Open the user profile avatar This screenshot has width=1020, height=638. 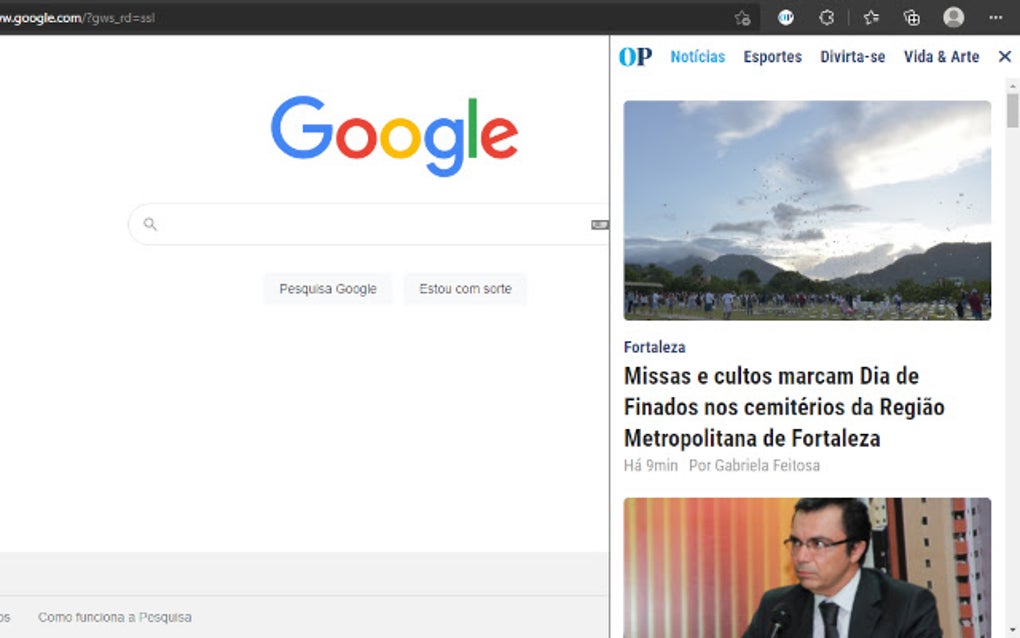point(954,18)
